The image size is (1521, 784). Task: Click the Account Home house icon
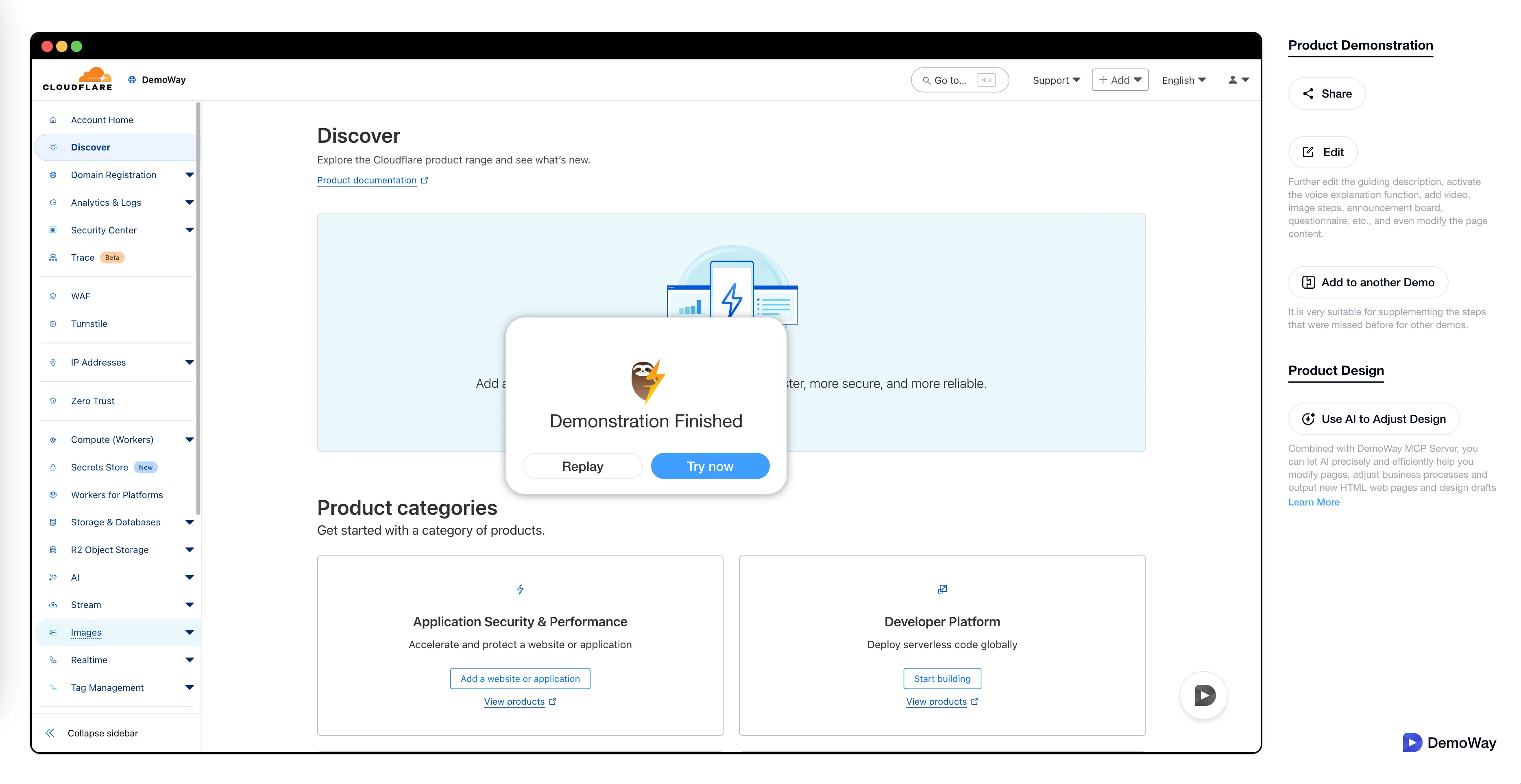53,120
